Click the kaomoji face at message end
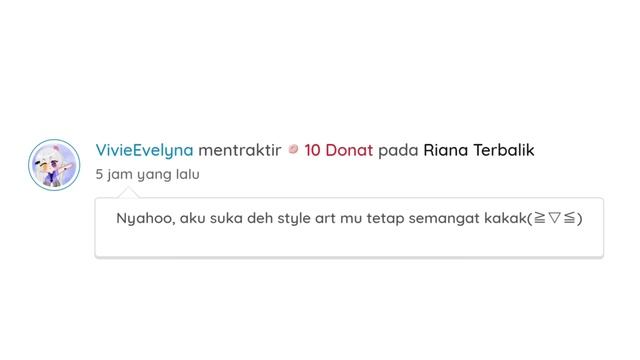This screenshot has height=360, width=640. [555, 218]
